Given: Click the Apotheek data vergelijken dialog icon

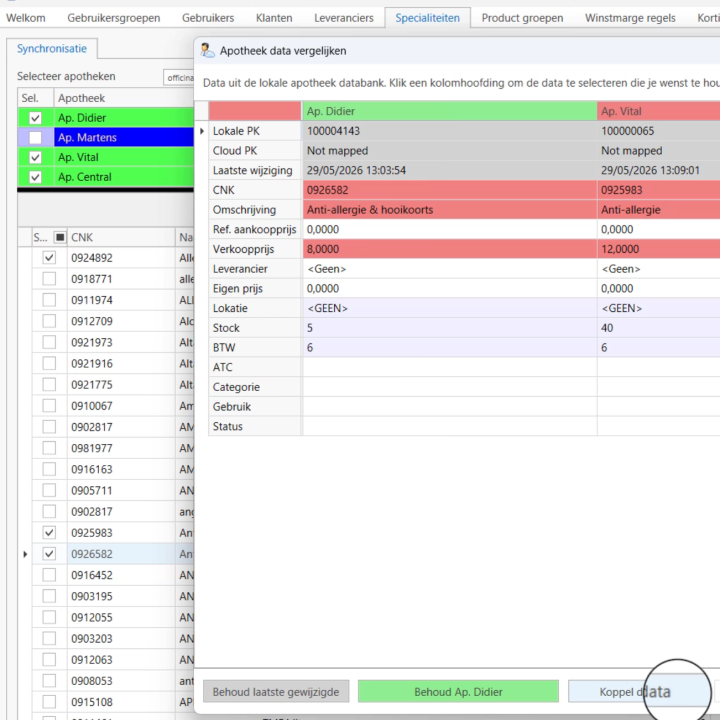Looking at the screenshot, I should click(x=208, y=51).
